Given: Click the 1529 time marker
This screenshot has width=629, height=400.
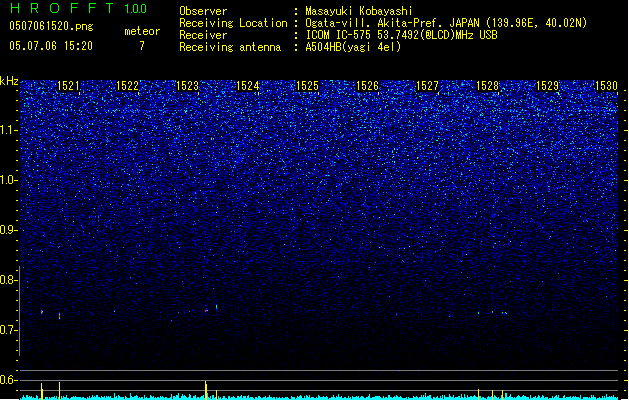Looking at the screenshot, I should click(548, 86).
